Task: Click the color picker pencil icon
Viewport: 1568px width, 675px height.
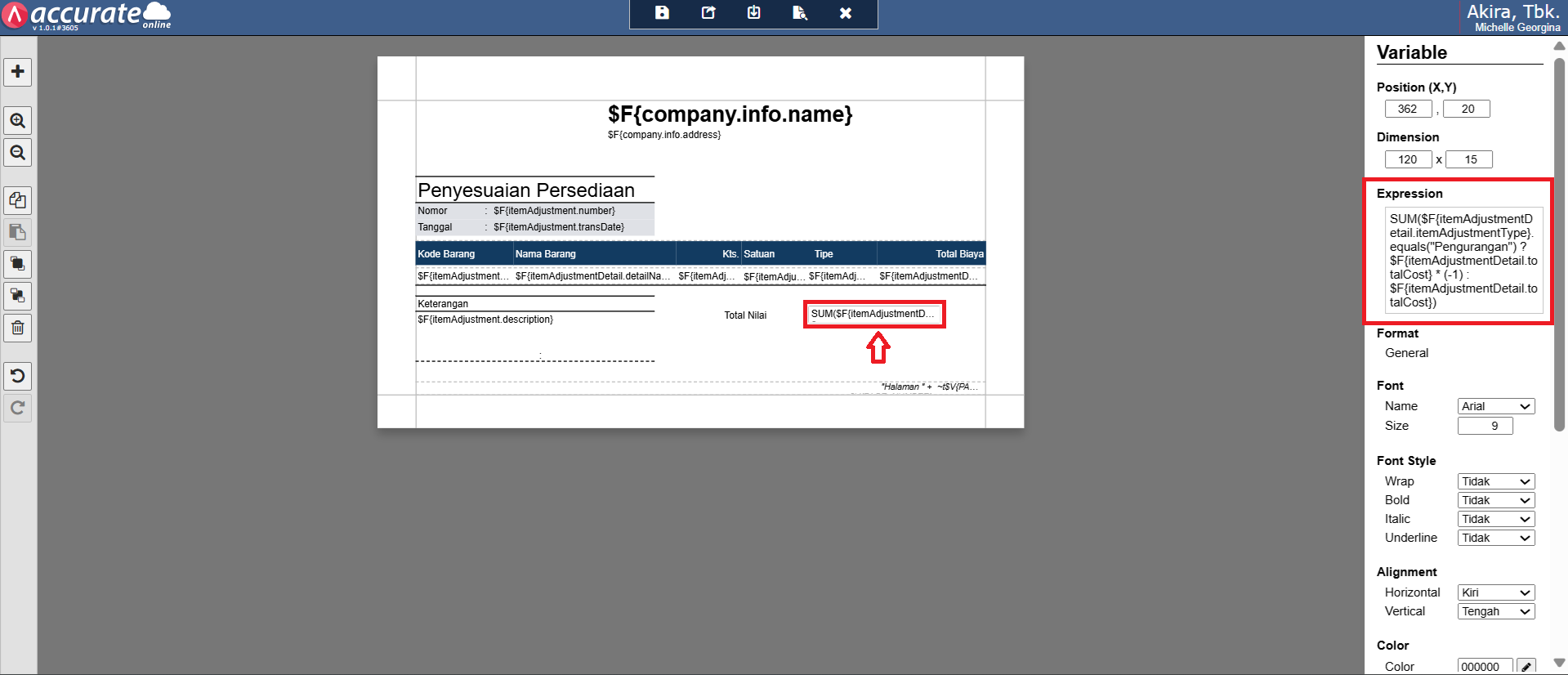Action: [x=1526, y=666]
